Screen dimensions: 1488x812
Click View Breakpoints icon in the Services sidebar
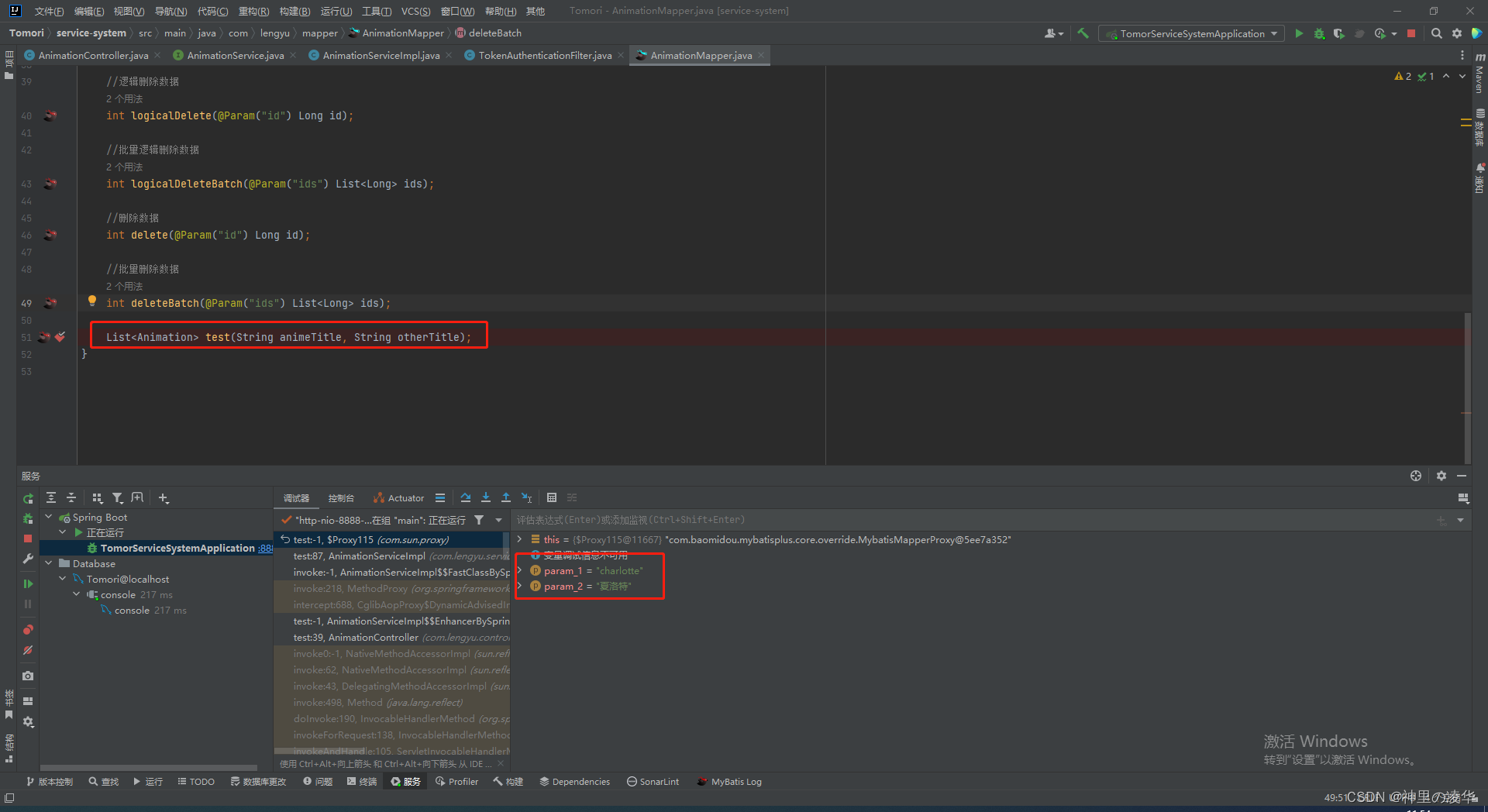(x=28, y=629)
